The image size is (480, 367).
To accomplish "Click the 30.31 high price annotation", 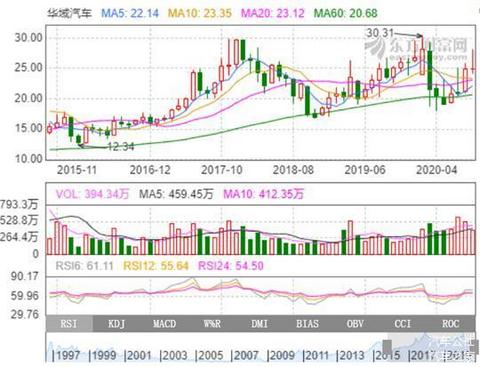I will (x=380, y=33).
